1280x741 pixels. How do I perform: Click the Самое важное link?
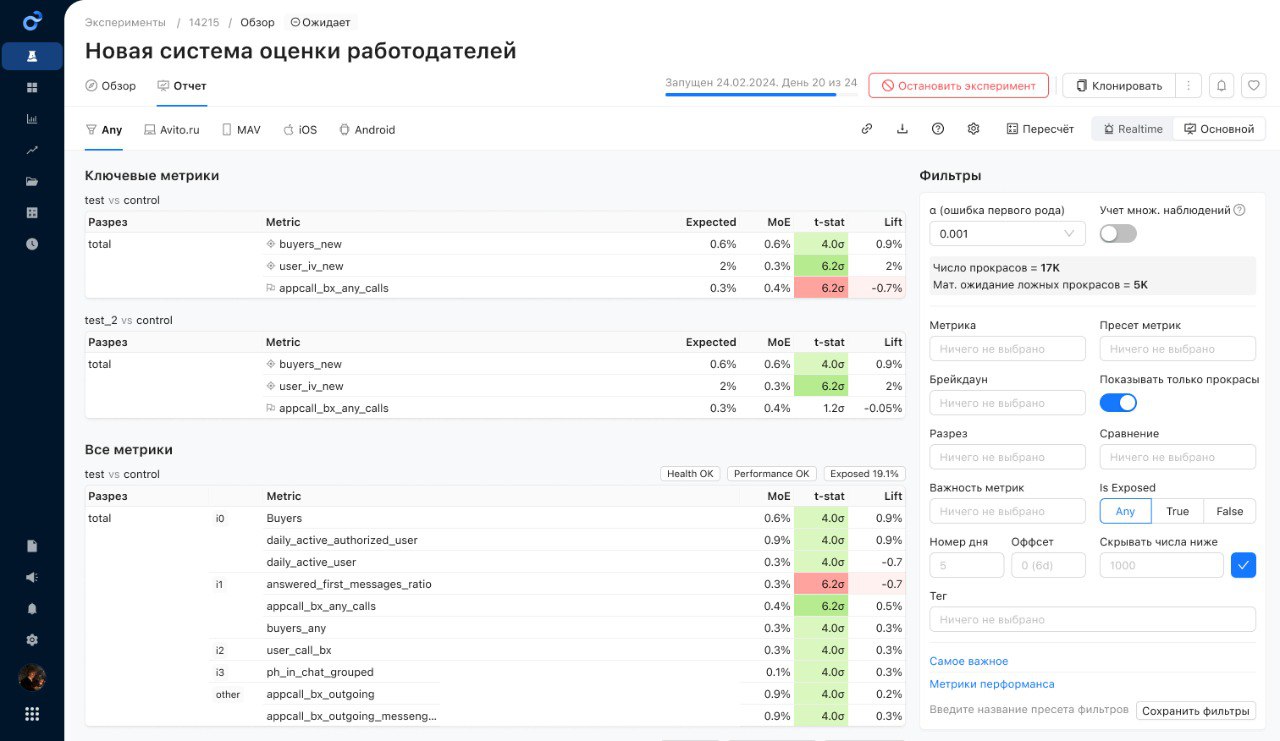click(x=968, y=661)
